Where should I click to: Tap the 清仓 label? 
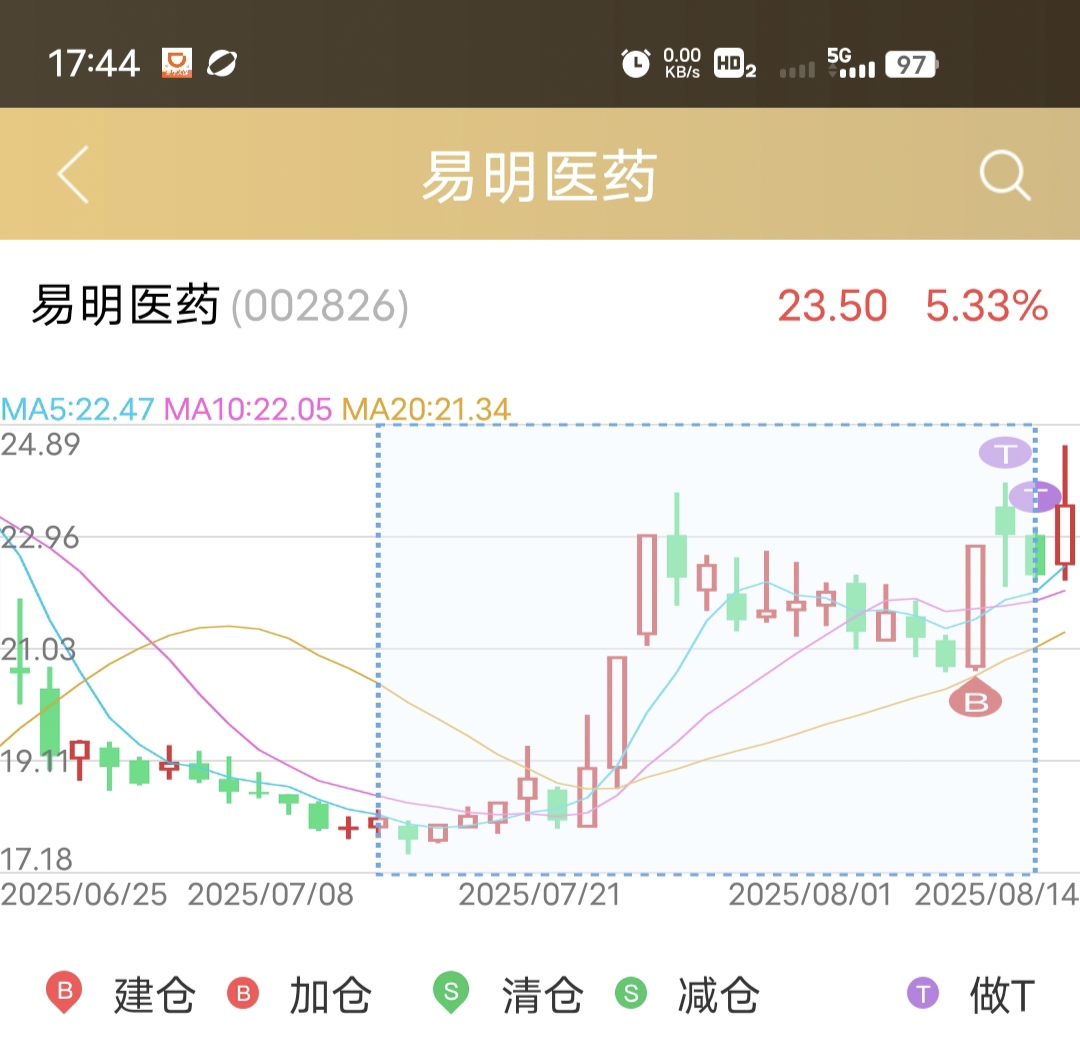tap(543, 995)
